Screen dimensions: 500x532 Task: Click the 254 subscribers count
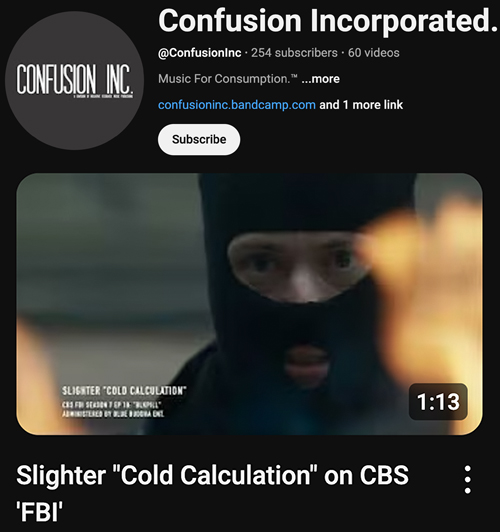[x=294, y=53]
